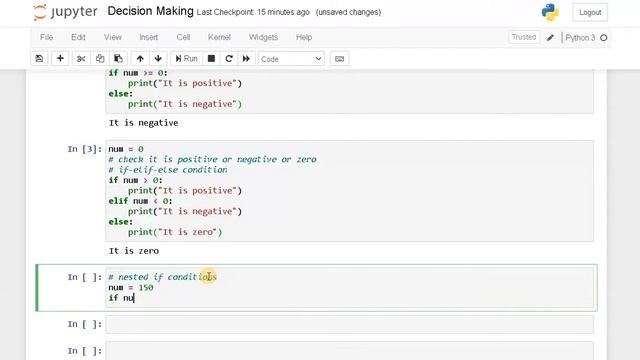Move selected cell down arrow
This screenshot has height=360, width=640.
(x=158, y=59)
